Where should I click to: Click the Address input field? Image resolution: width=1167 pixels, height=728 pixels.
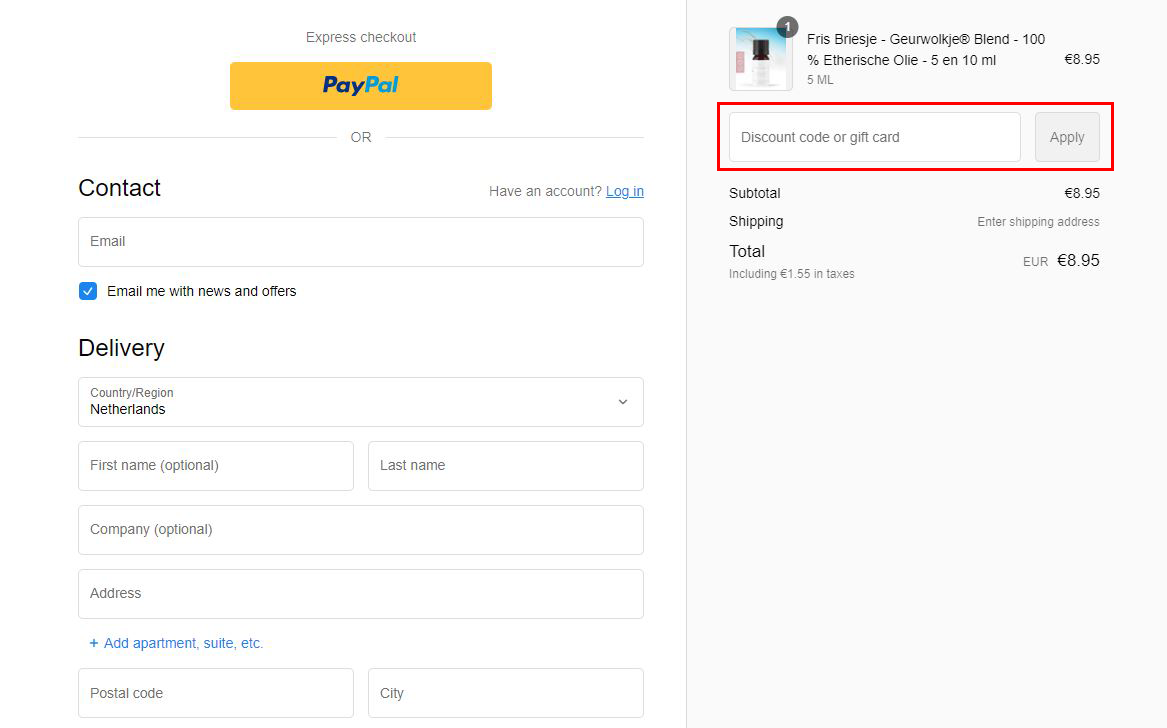point(360,594)
